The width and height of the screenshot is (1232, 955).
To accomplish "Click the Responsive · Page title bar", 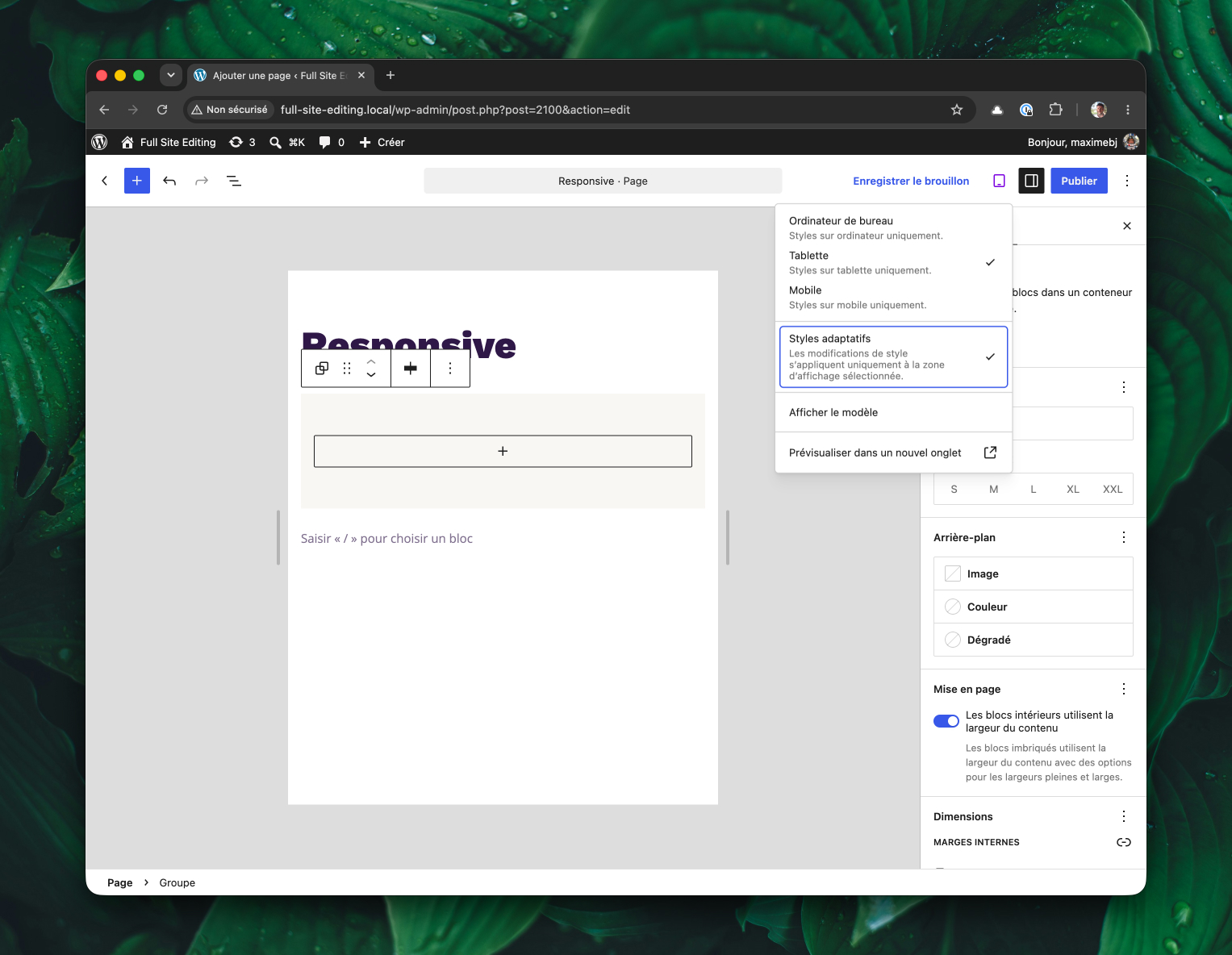I will (603, 181).
